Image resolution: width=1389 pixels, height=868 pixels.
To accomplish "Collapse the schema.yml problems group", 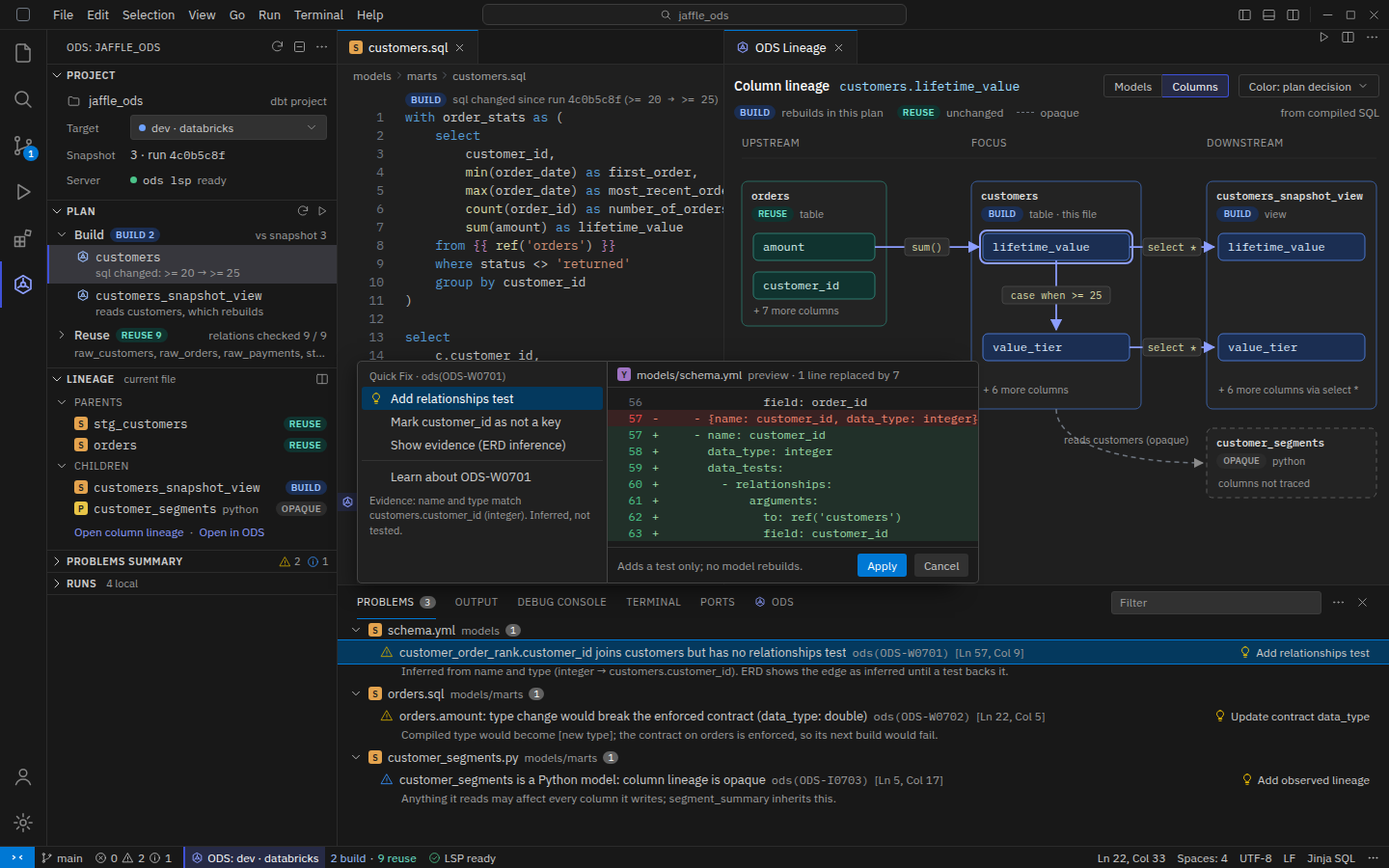I will (356, 630).
